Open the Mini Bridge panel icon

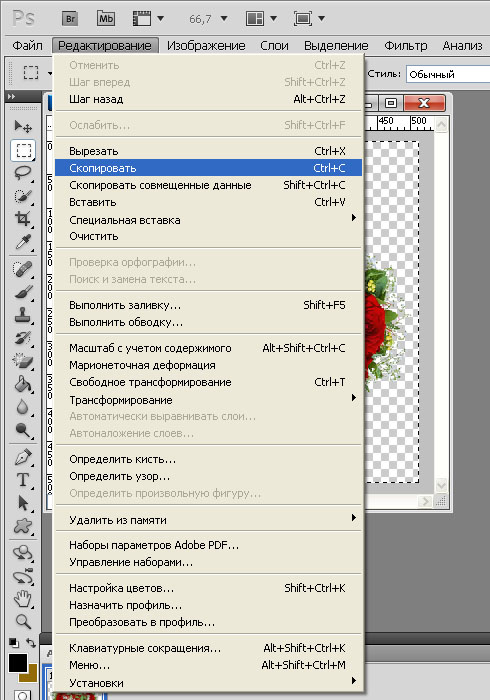coord(106,19)
